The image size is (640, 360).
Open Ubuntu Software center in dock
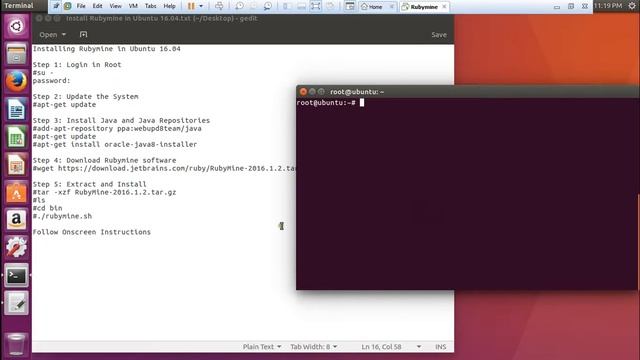coord(16,193)
